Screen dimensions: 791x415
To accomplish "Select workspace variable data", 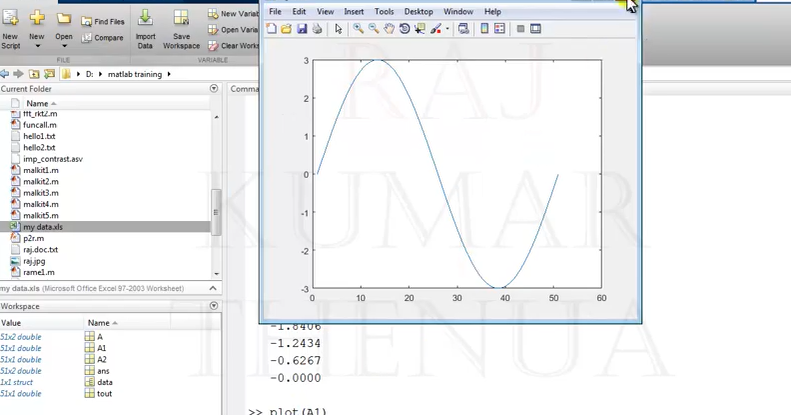I will click(x=104, y=382).
